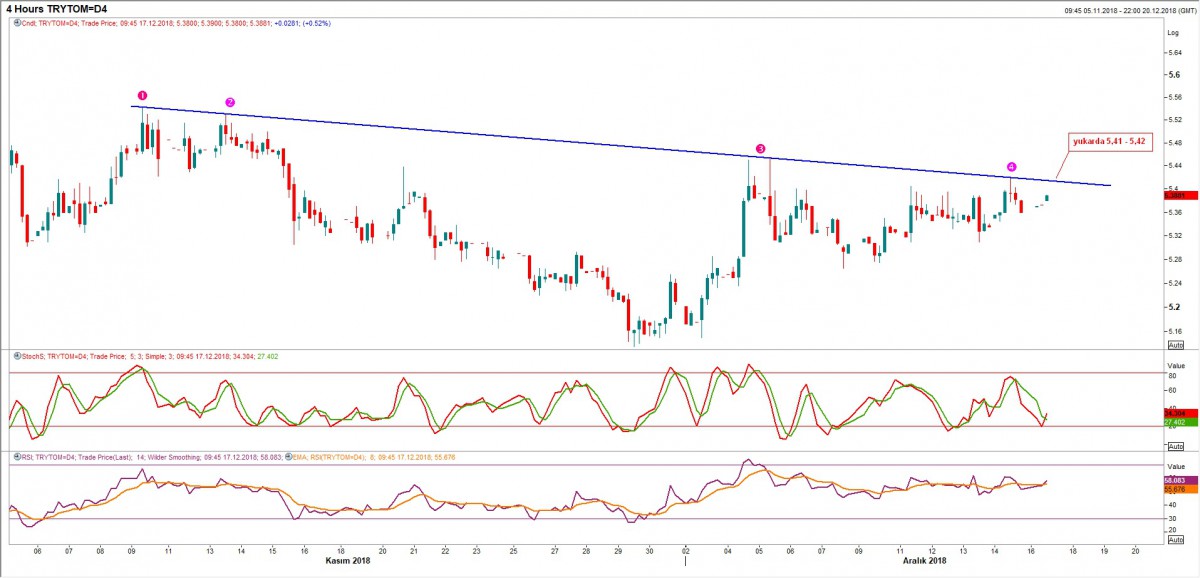The width and height of the screenshot is (1200, 578).
Task: Click the '4 Hours TRYTOM=D4' chart title
Action: click(x=70, y=9)
